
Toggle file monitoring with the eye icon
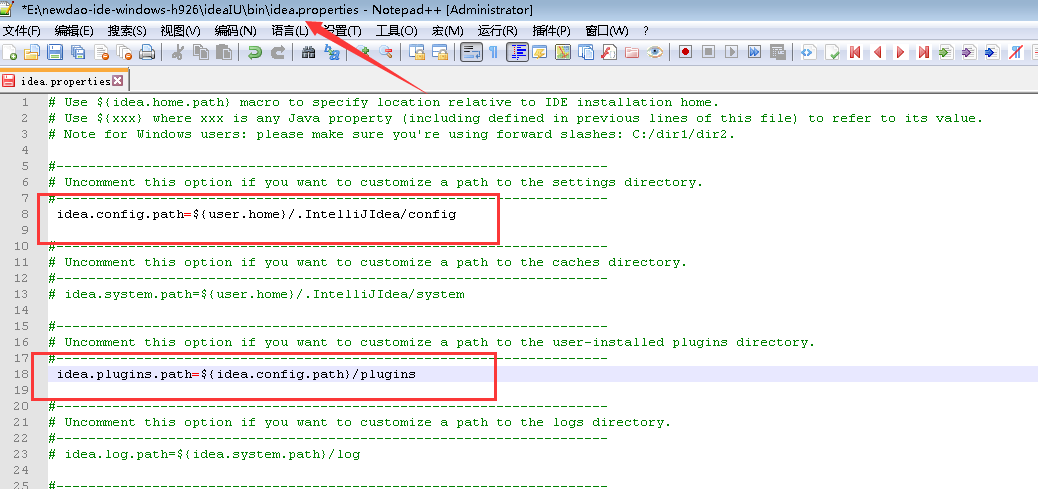click(x=655, y=52)
